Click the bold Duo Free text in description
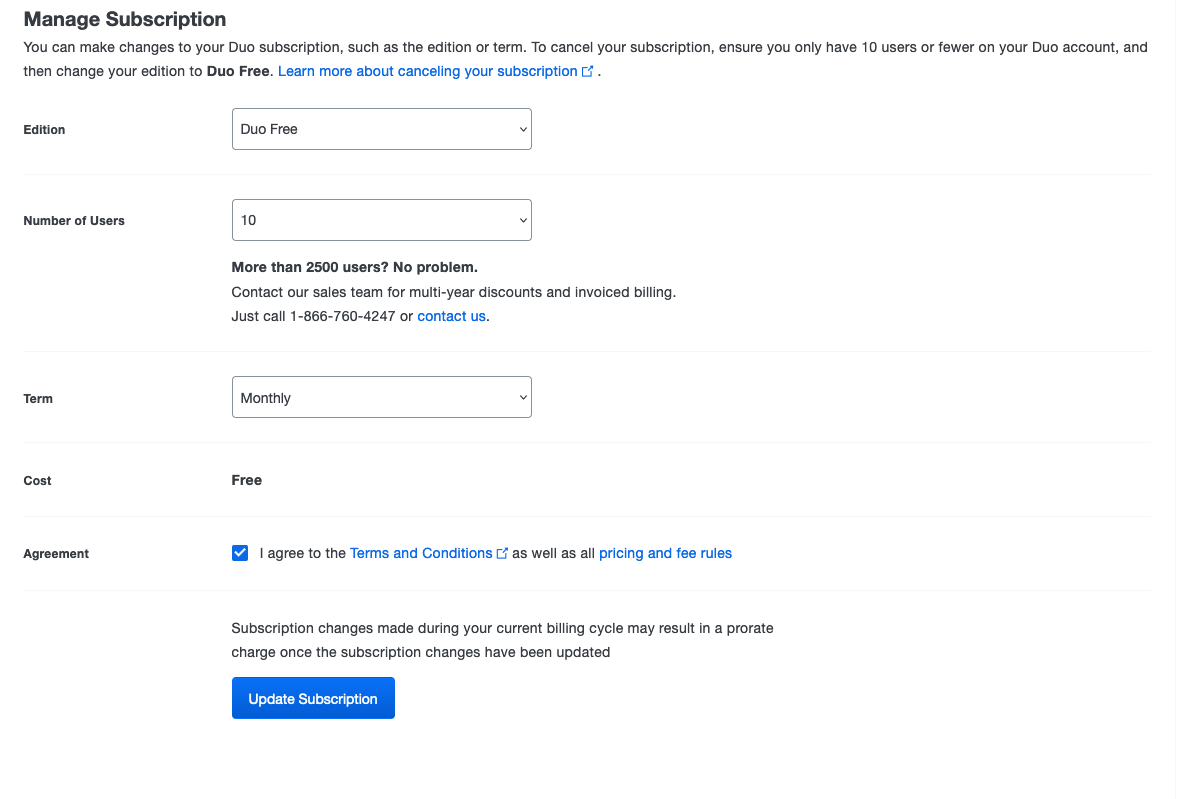This screenshot has height=799, width=1196. 238,72
